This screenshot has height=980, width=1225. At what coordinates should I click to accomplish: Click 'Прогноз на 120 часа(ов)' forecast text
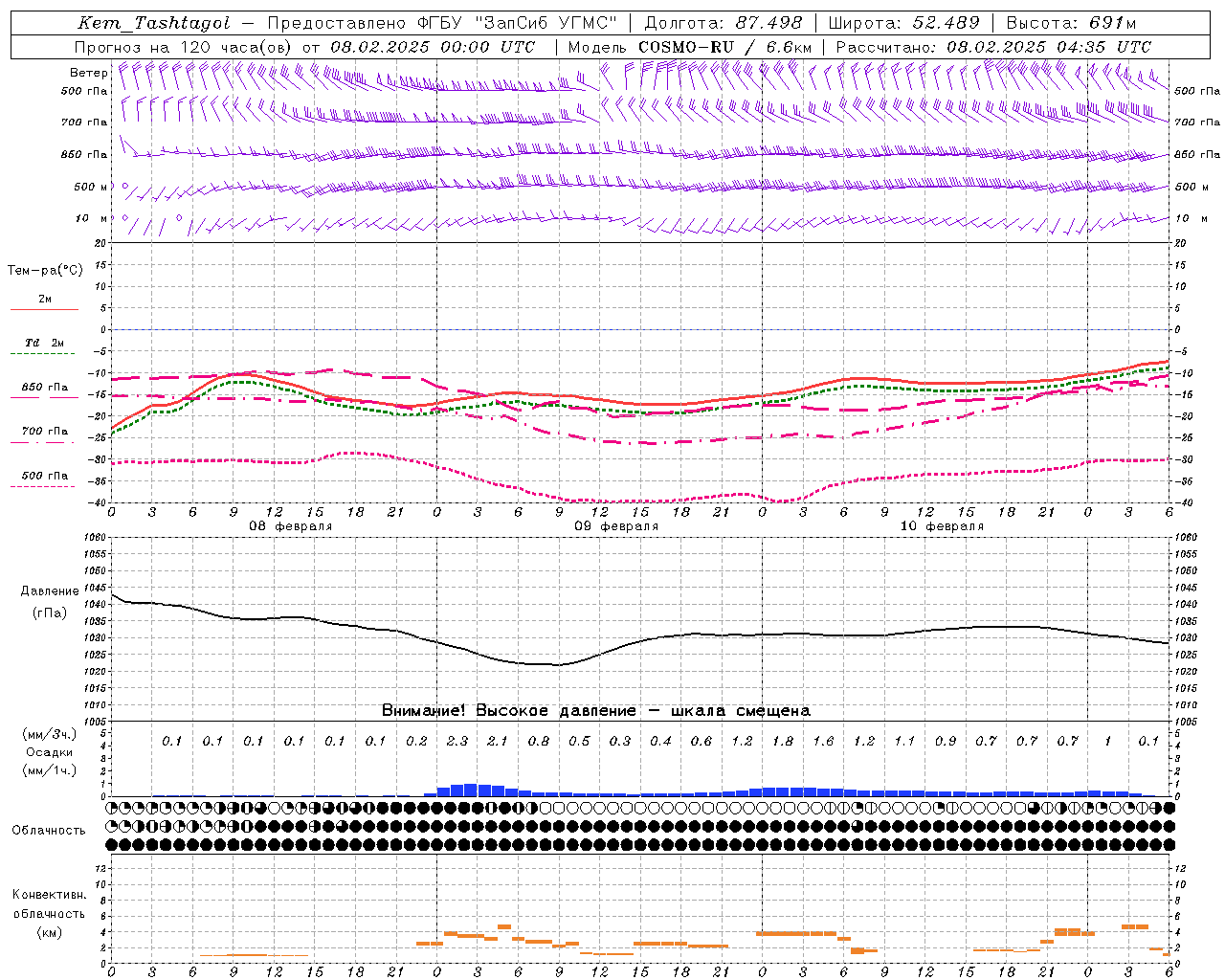tap(184, 47)
